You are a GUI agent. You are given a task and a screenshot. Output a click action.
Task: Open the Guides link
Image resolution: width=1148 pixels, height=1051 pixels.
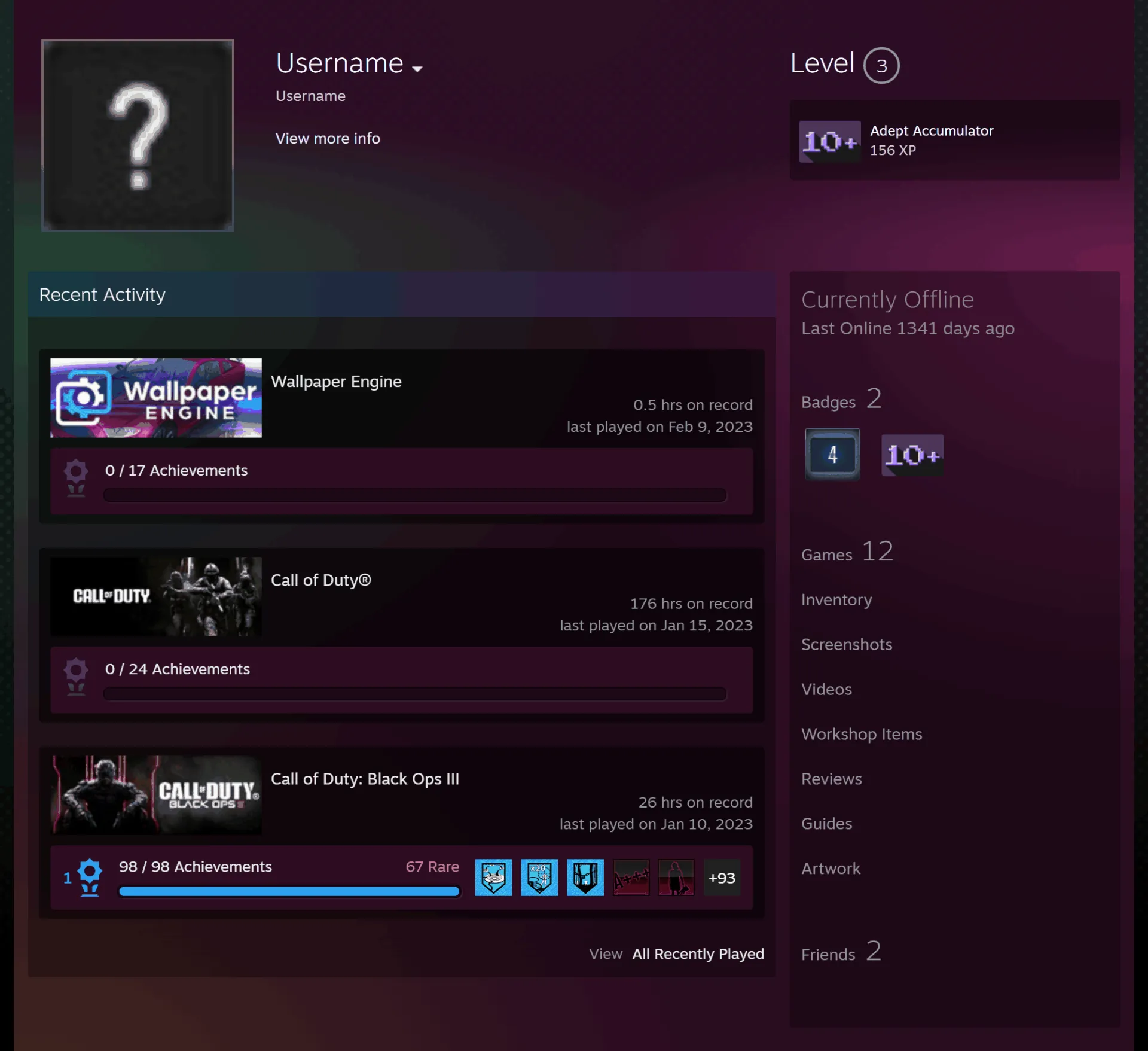[x=826, y=824]
